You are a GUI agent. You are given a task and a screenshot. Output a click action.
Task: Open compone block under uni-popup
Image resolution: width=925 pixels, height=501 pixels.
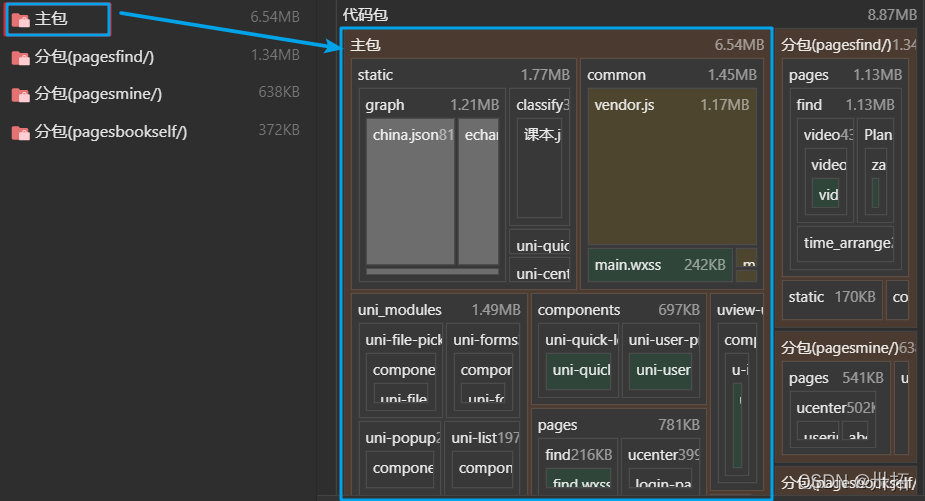coord(401,468)
